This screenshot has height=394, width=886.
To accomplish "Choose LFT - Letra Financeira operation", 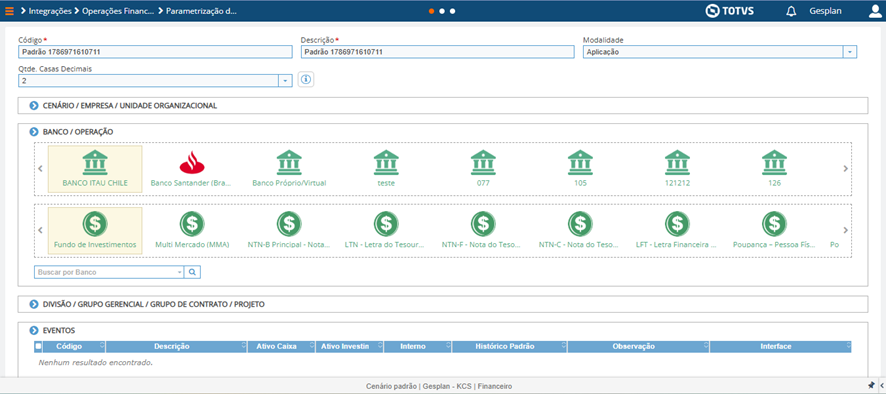I will click(x=677, y=231).
